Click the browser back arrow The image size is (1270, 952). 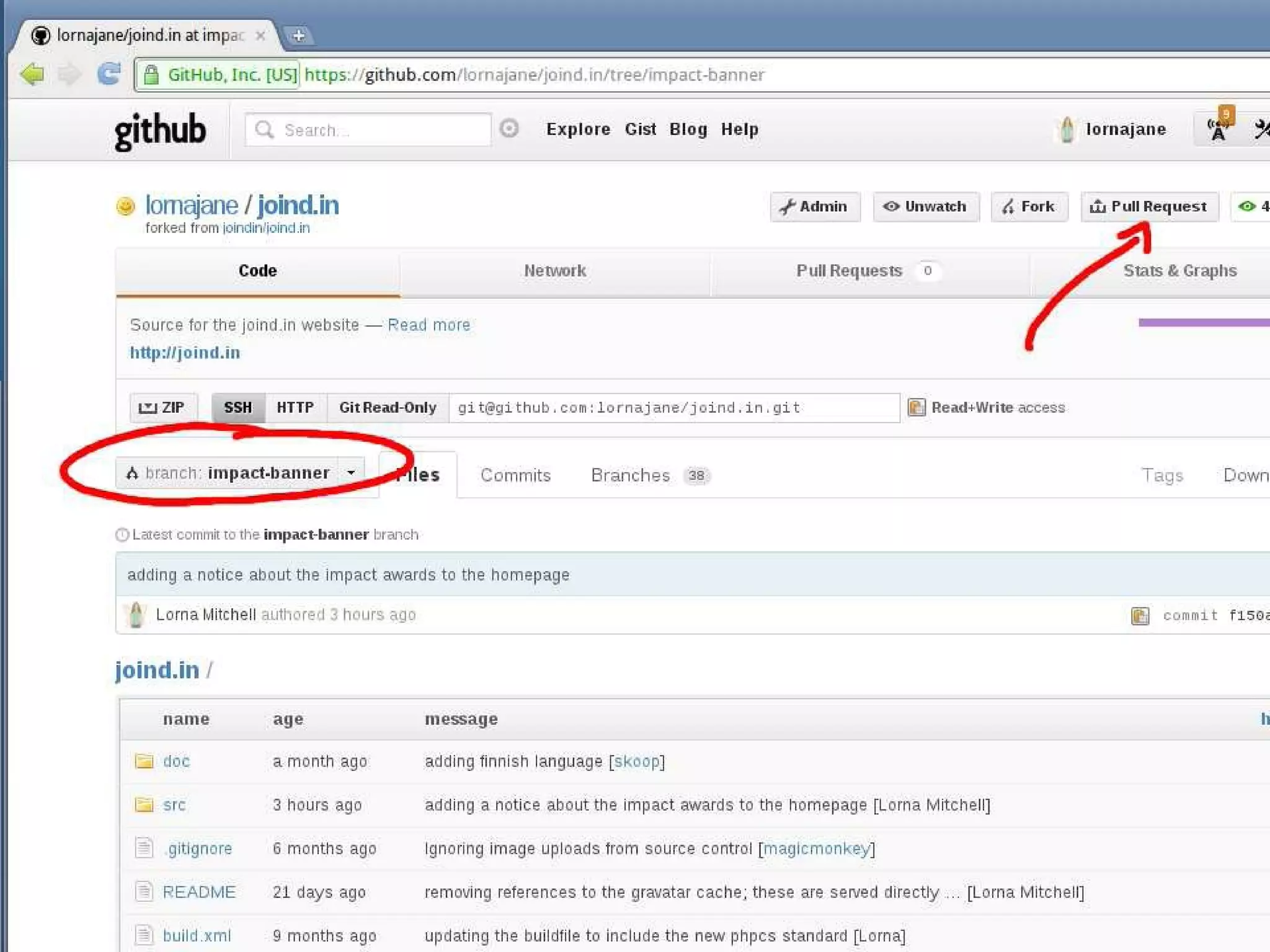tap(32, 74)
